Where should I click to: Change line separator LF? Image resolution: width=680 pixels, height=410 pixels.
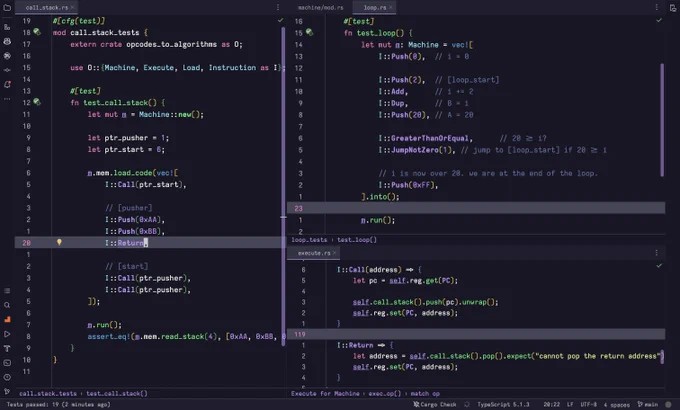tap(570, 404)
